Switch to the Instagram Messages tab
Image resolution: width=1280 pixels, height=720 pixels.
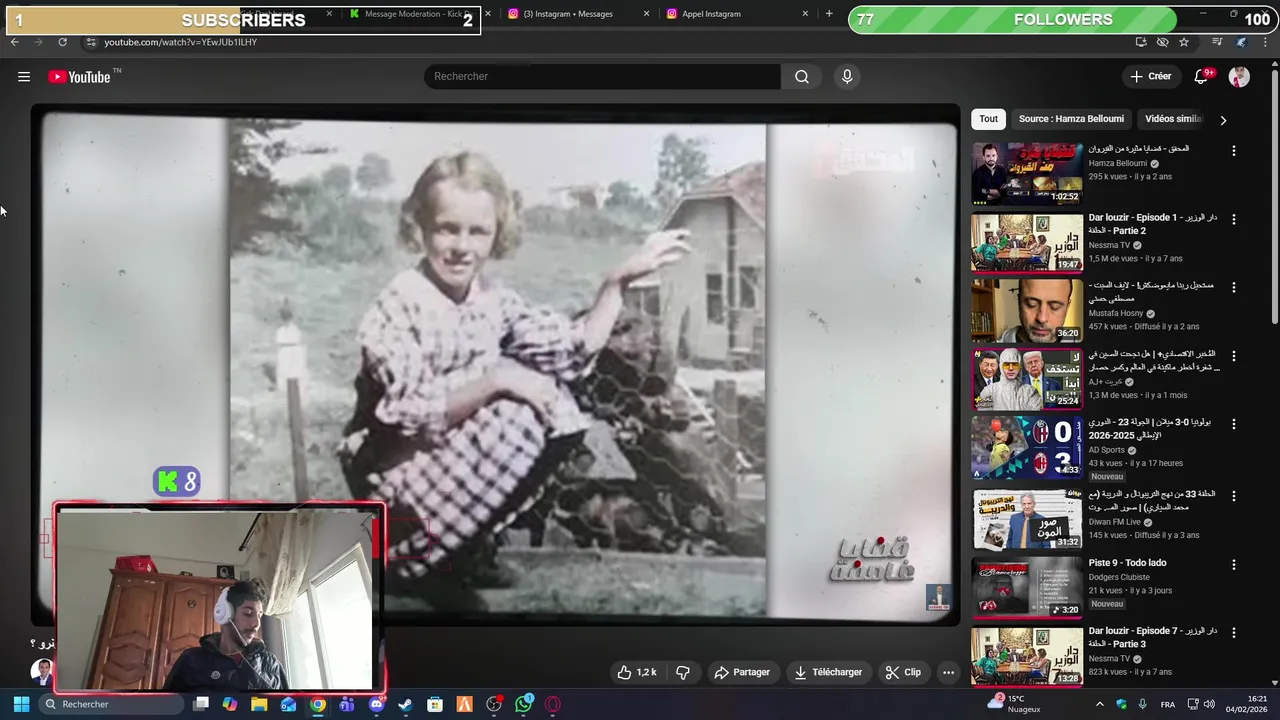tap(567, 14)
